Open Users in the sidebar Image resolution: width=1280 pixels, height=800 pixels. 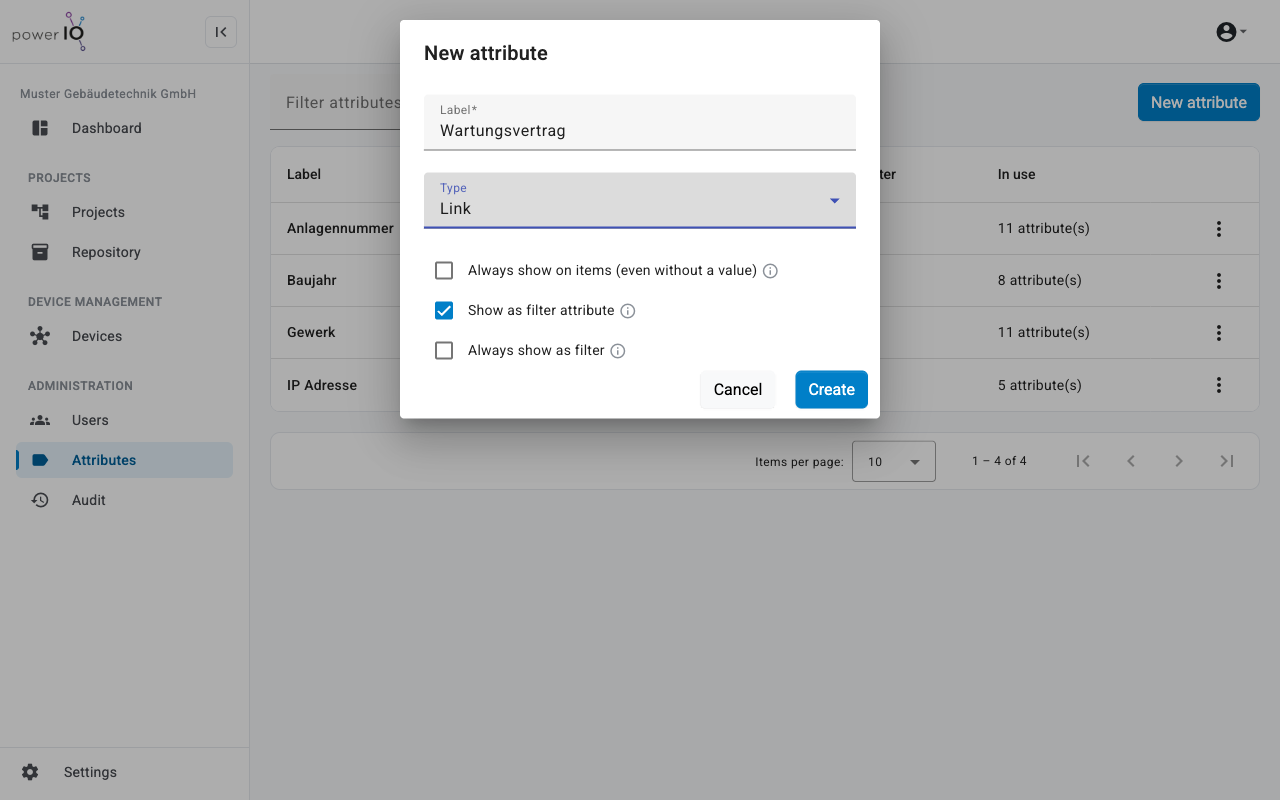pyautogui.click(x=124, y=420)
